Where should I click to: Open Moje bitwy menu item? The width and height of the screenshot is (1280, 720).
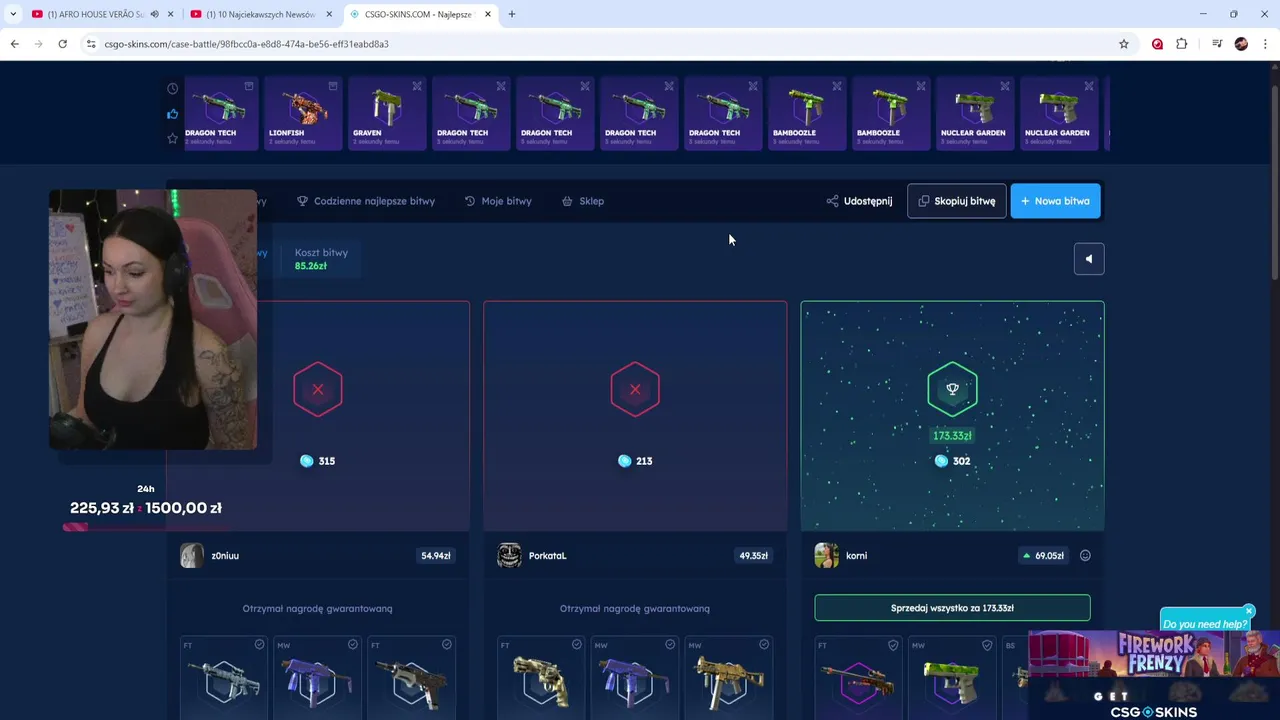click(x=498, y=201)
